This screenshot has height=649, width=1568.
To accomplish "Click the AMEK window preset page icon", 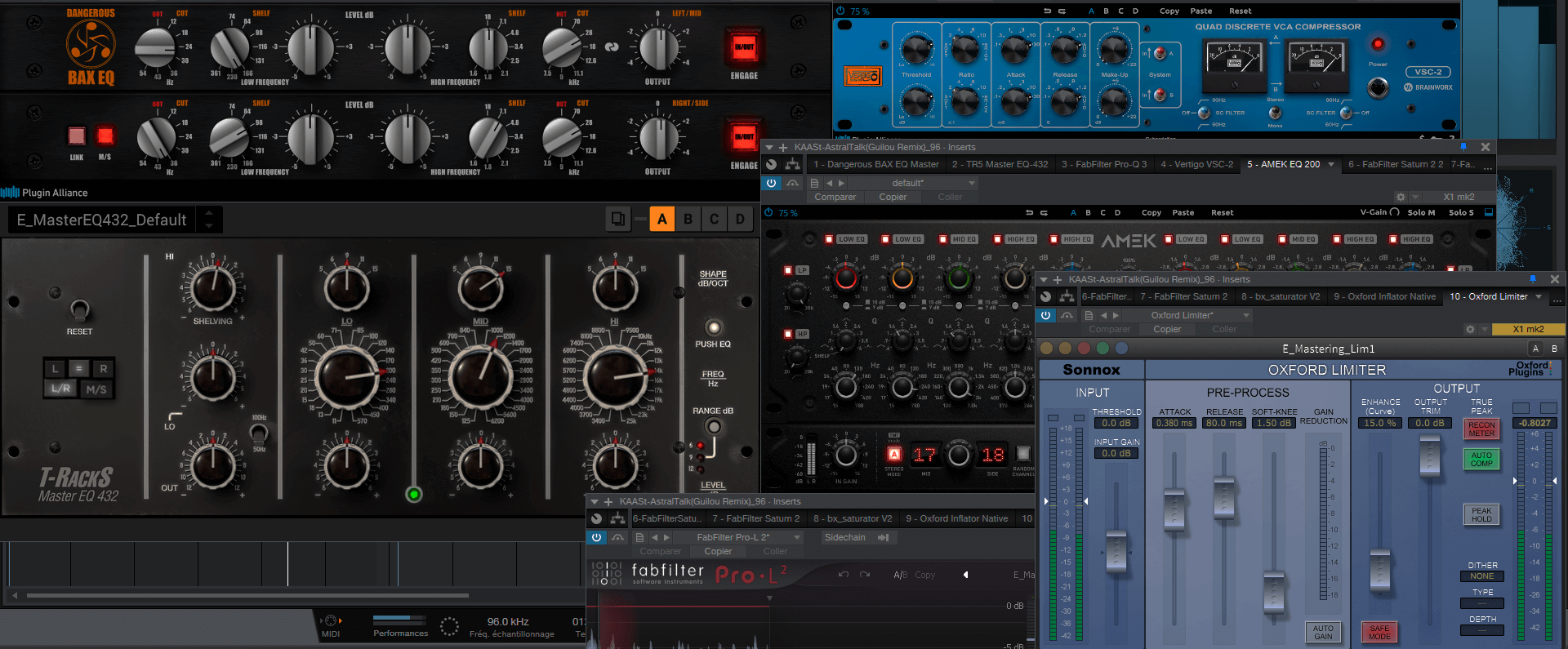I will tap(814, 183).
